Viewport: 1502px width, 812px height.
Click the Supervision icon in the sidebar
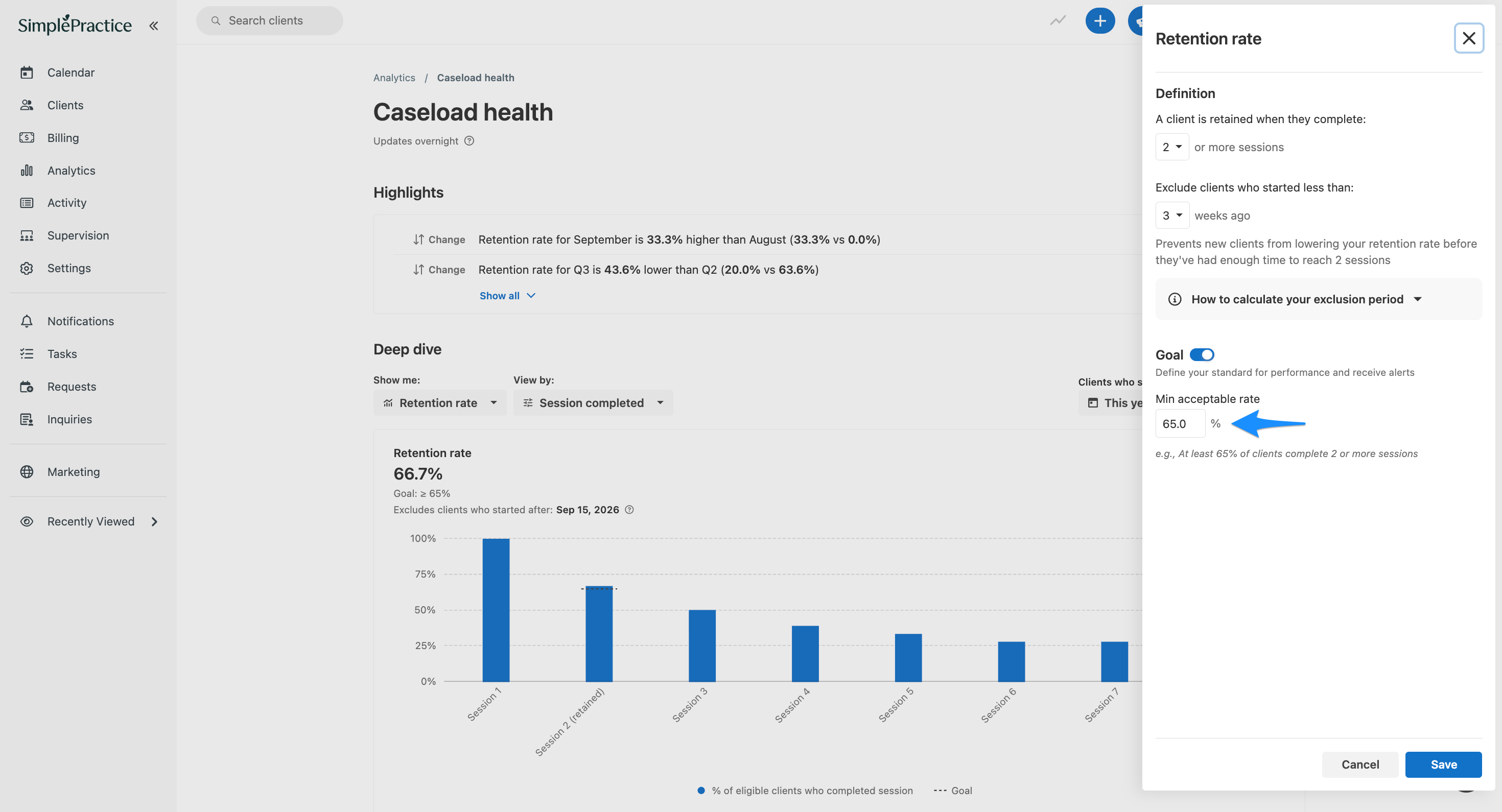click(x=27, y=235)
